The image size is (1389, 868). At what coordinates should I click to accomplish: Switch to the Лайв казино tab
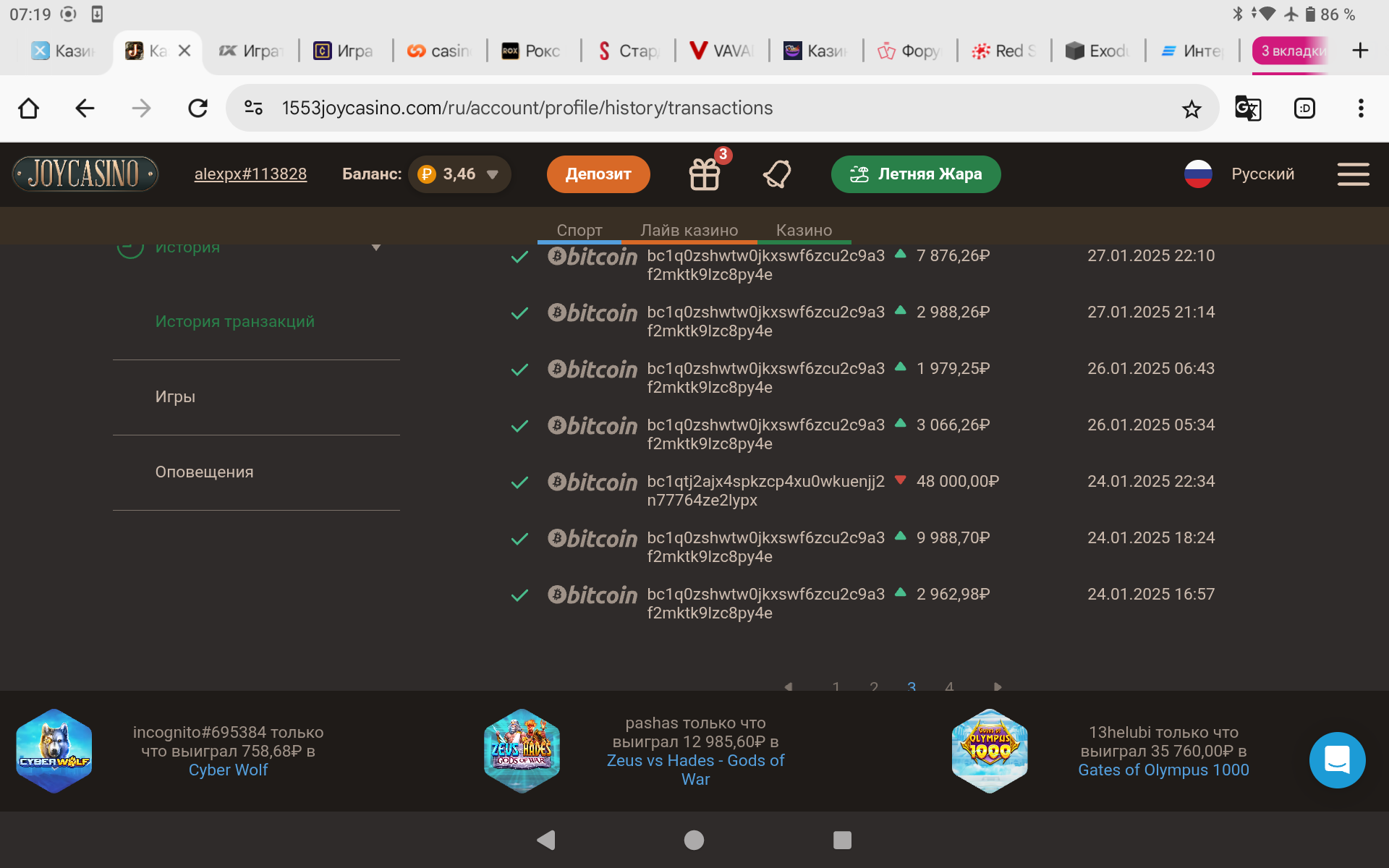click(x=689, y=230)
